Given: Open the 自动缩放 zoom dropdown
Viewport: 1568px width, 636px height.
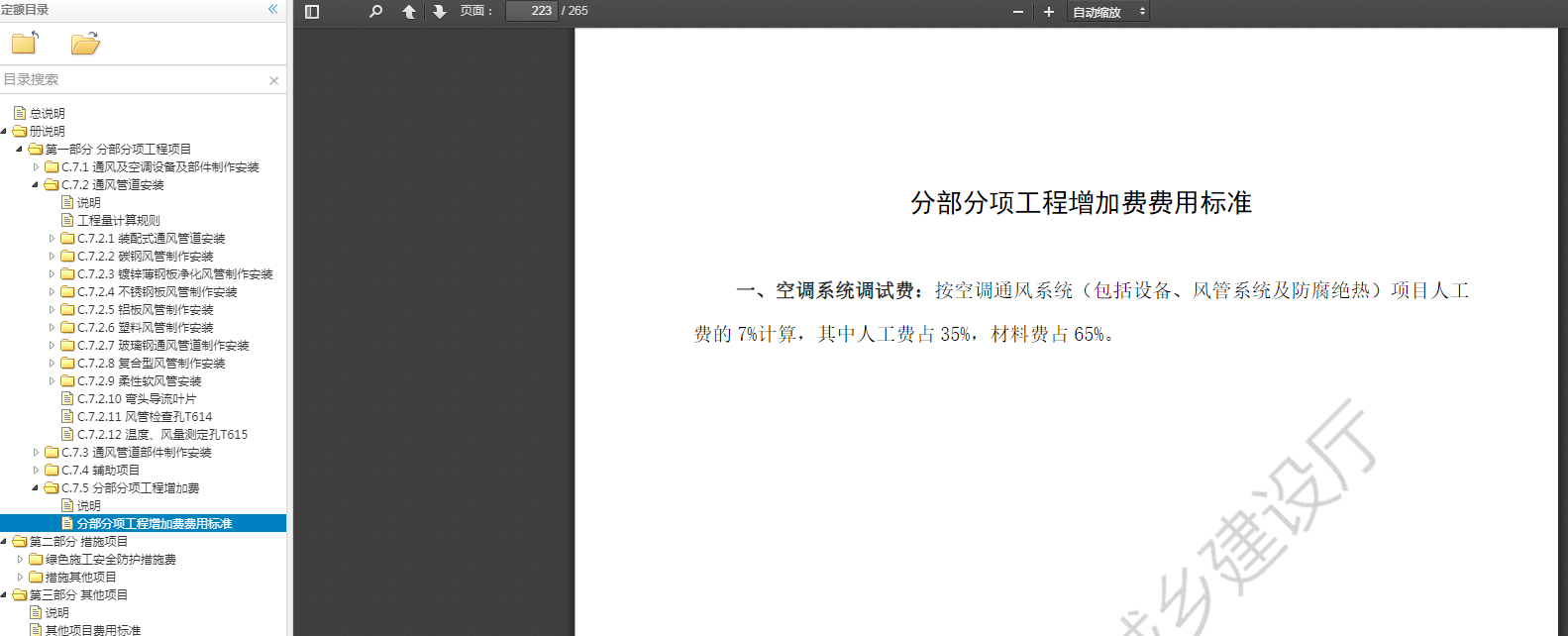Looking at the screenshot, I should click(1108, 12).
